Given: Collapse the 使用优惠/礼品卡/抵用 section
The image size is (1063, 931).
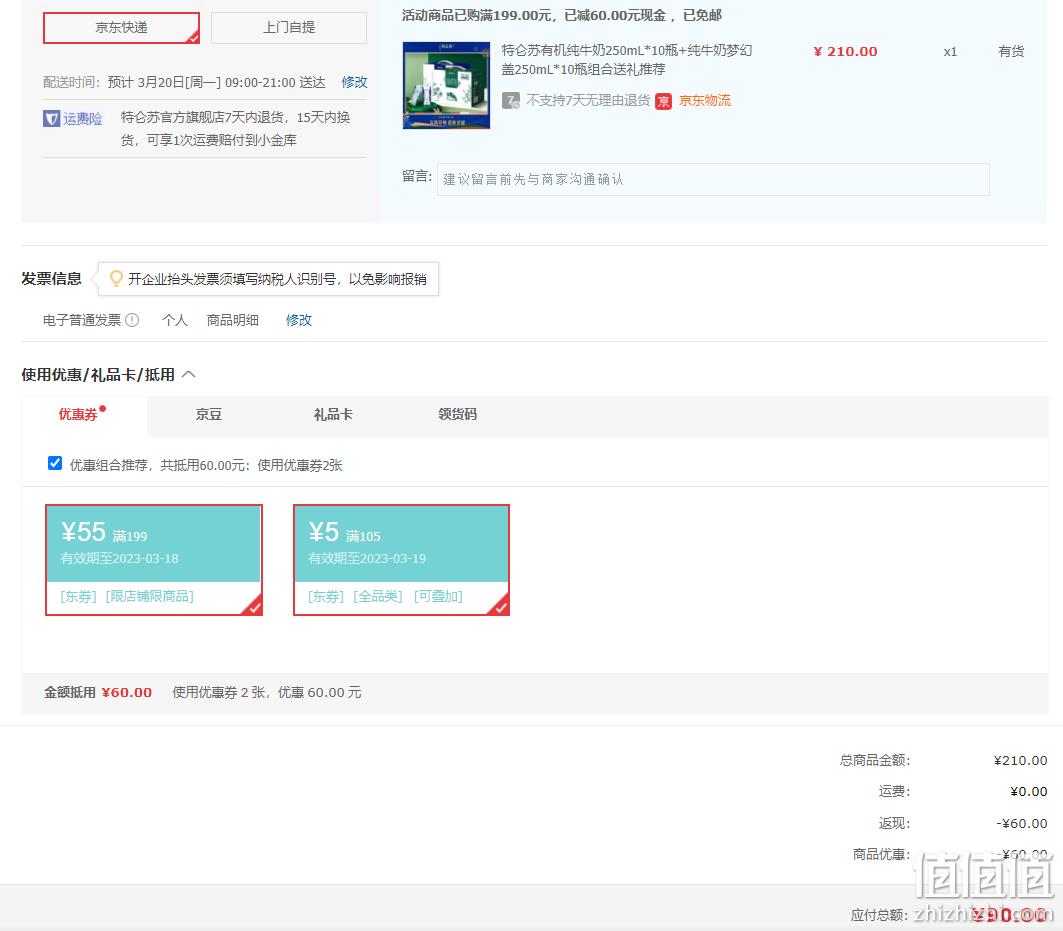Looking at the screenshot, I should tap(189, 374).
